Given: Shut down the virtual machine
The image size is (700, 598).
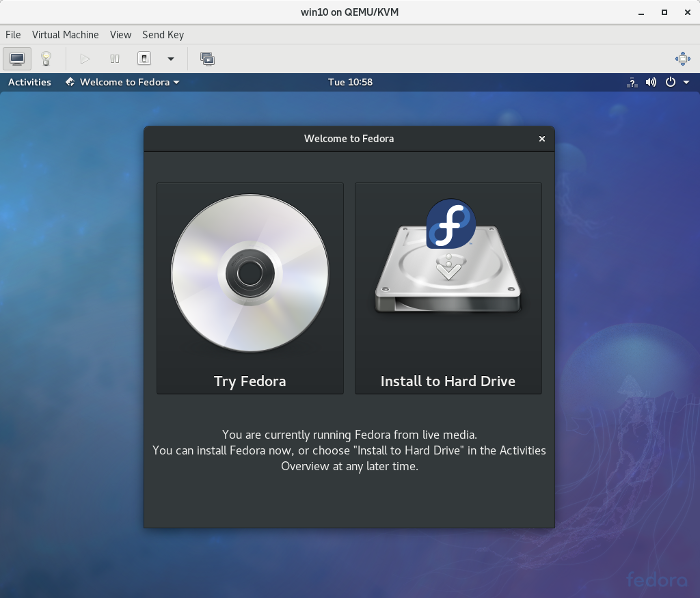Looking at the screenshot, I should (x=144, y=59).
